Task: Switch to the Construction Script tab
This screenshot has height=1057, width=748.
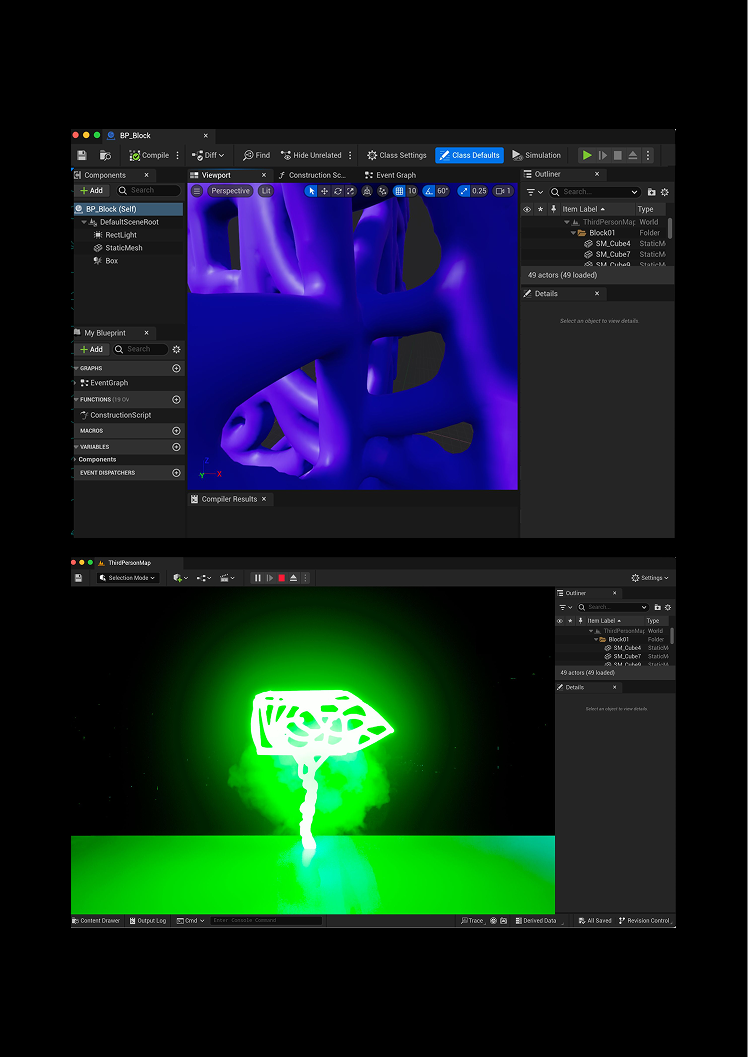Action: pyautogui.click(x=317, y=175)
